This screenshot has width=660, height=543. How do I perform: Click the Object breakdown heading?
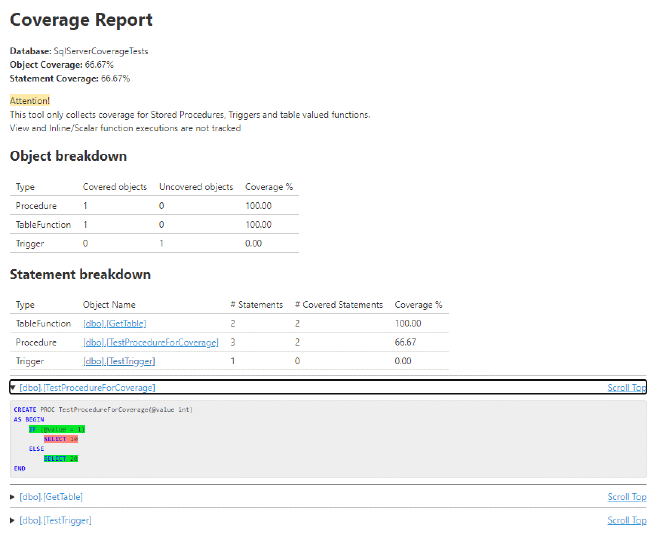coord(68,156)
